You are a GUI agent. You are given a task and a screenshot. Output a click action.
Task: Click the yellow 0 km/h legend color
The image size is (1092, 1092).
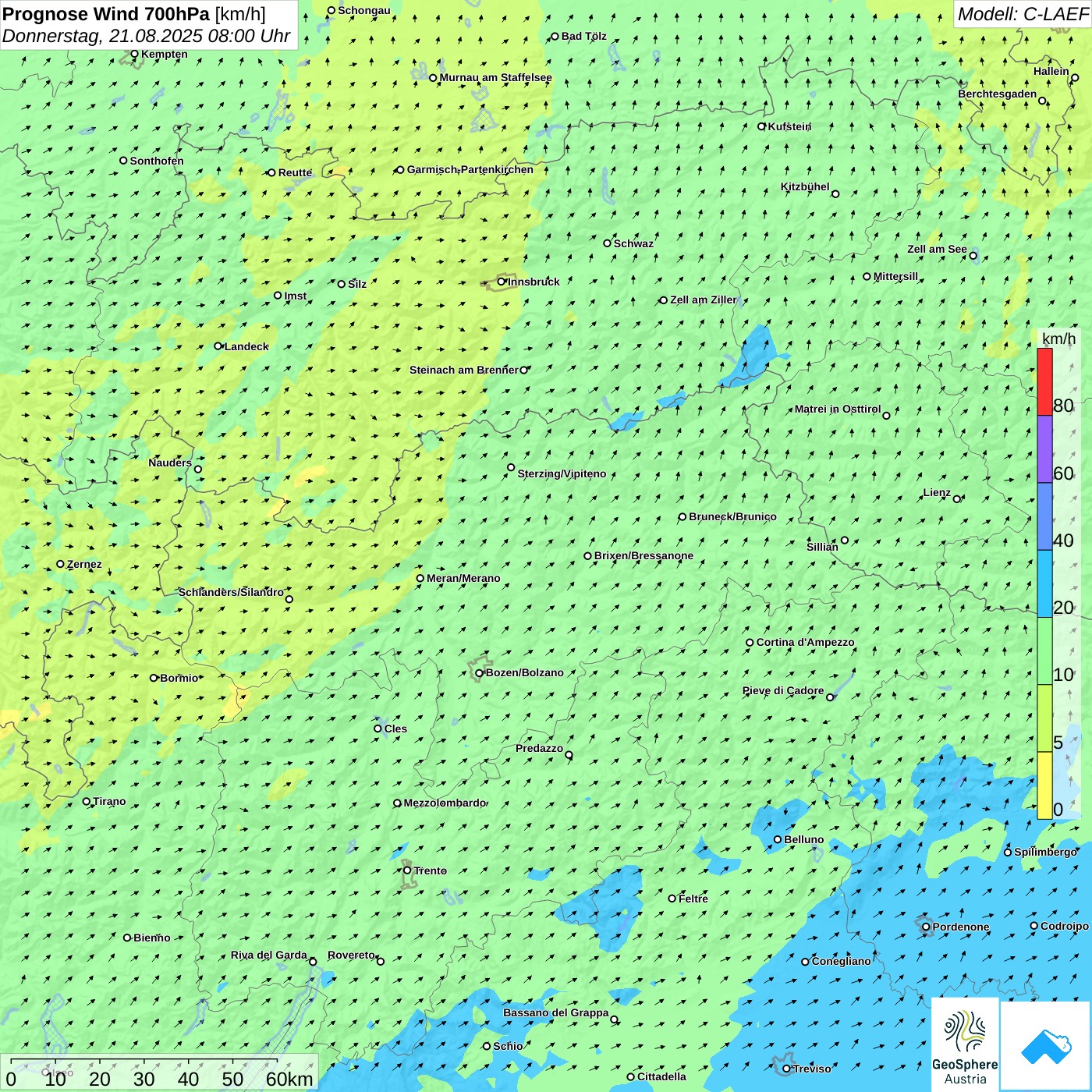[1044, 785]
